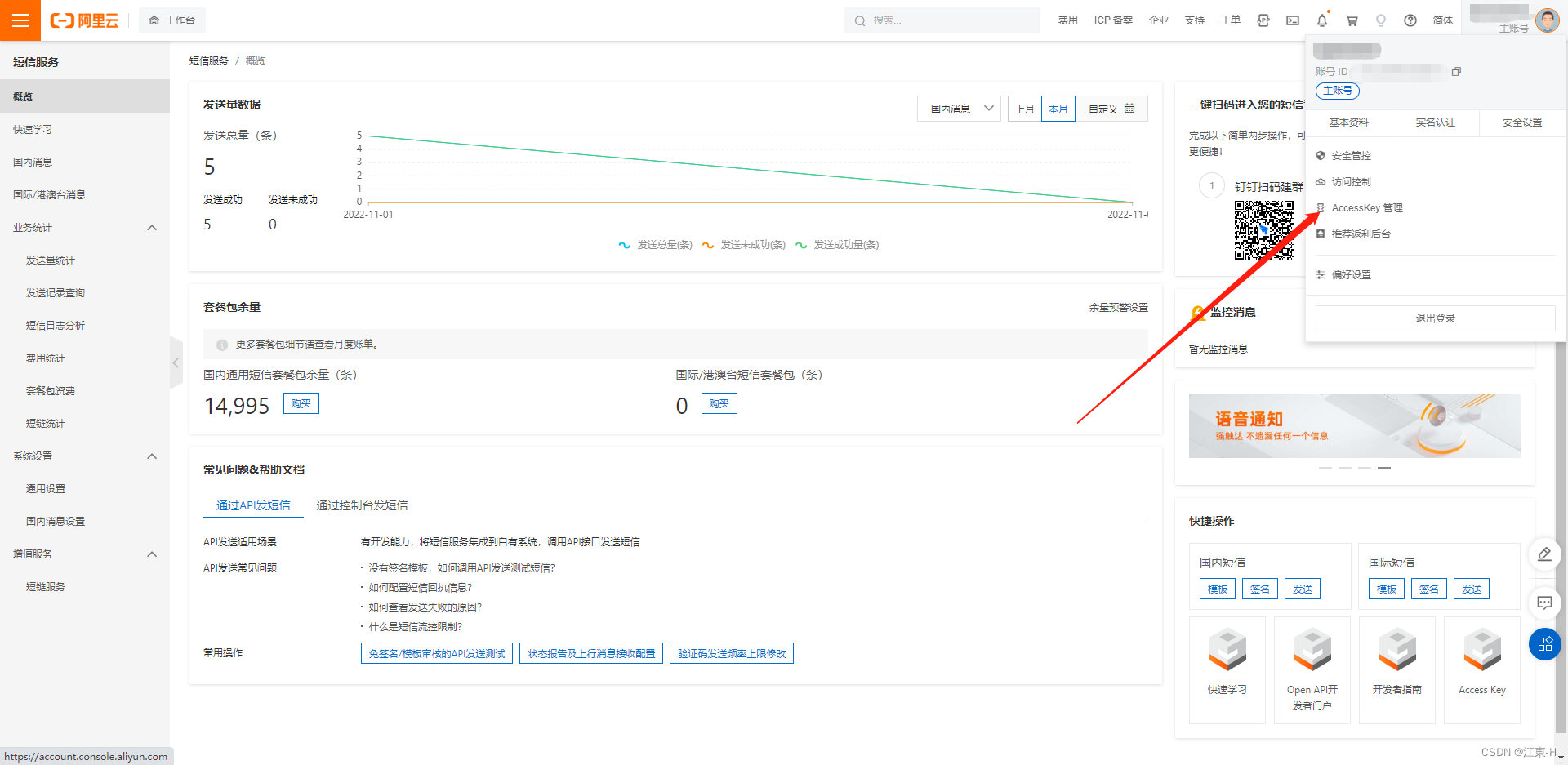Image resolution: width=1568 pixels, height=765 pixels.
Task: Open the 开发者指南 quick action card
Action: click(1397, 670)
